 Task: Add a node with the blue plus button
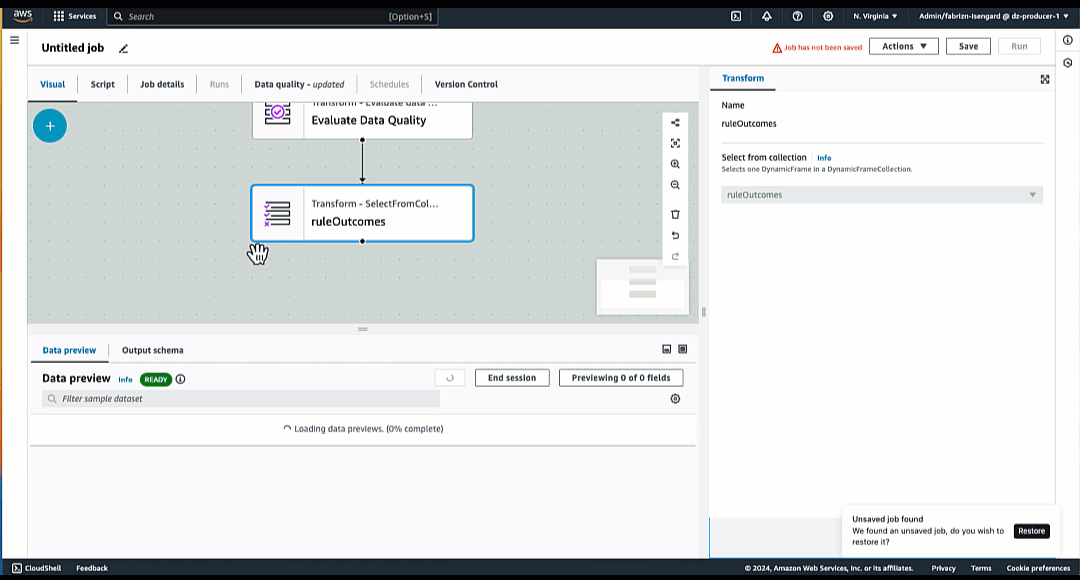50,126
